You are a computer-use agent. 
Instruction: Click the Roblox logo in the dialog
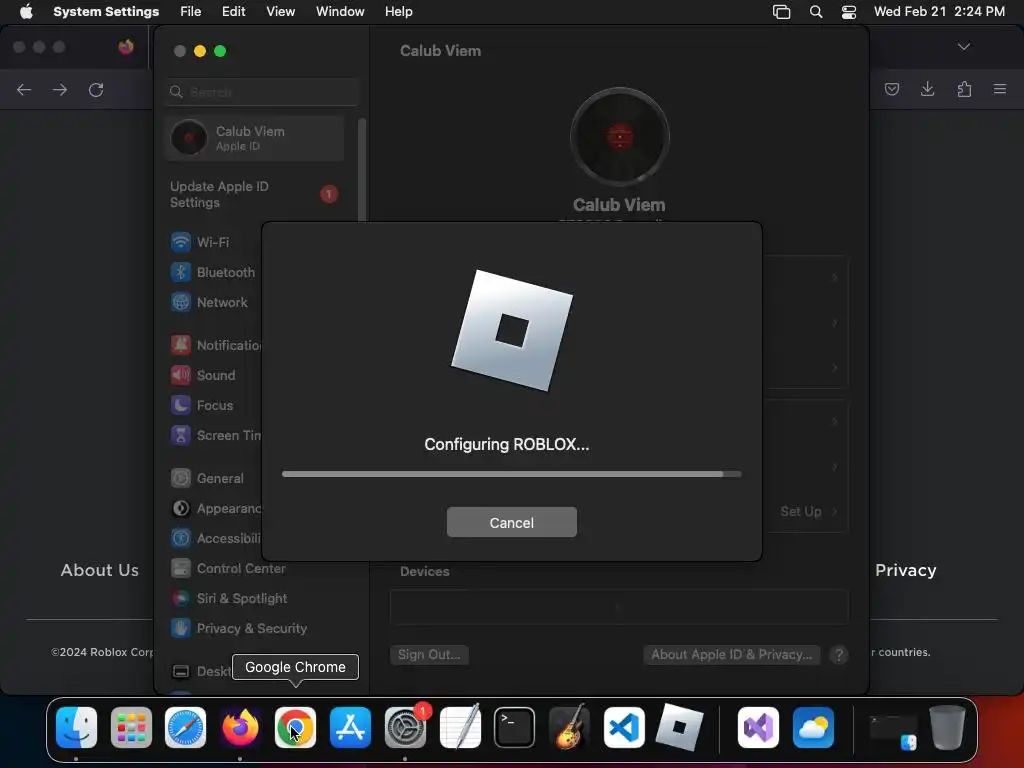click(512, 330)
